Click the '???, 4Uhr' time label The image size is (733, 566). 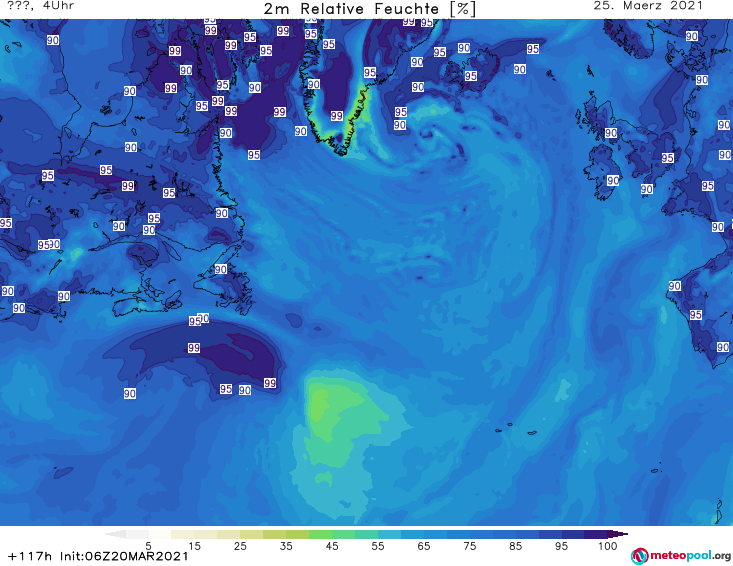(41, 6)
